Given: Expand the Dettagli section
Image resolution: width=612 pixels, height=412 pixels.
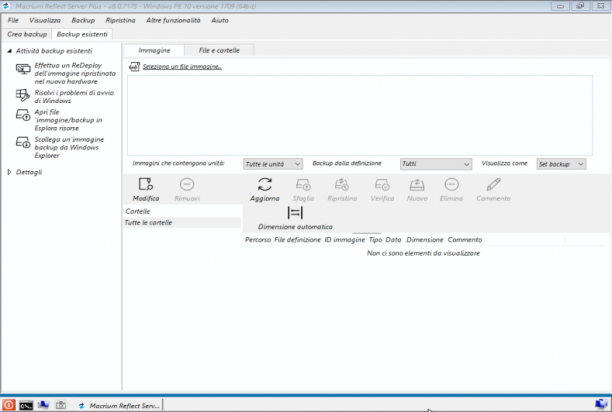Looking at the screenshot, I should [9, 172].
